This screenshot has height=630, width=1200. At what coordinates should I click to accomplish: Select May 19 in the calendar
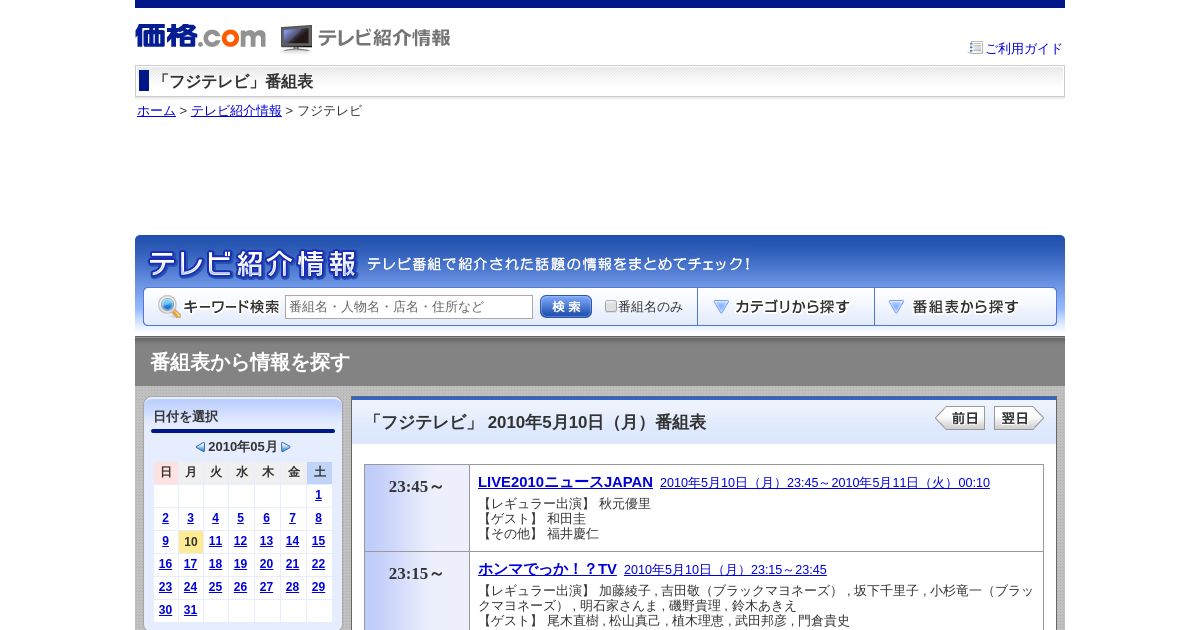[x=240, y=564]
